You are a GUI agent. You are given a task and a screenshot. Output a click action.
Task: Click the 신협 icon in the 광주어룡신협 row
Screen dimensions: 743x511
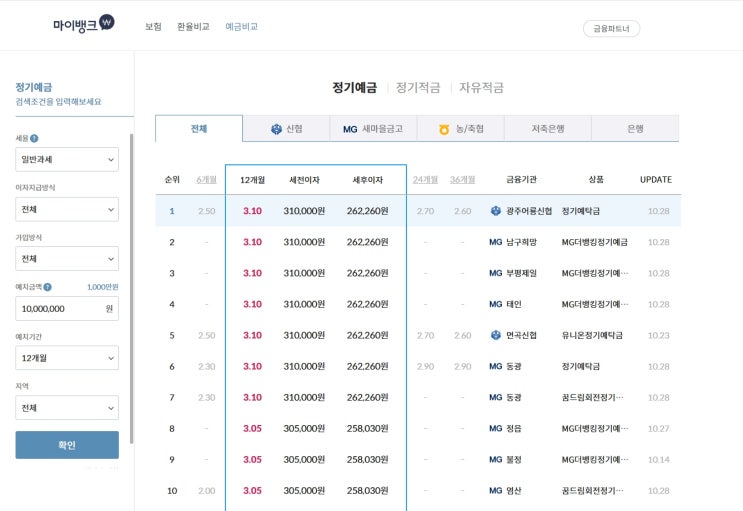tap(495, 211)
